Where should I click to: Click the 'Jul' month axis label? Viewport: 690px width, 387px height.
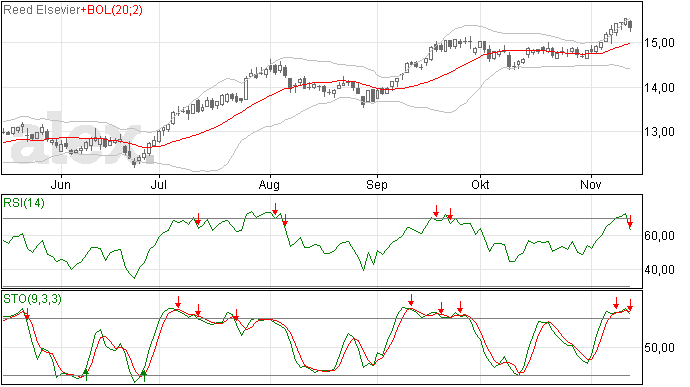pyautogui.click(x=158, y=184)
